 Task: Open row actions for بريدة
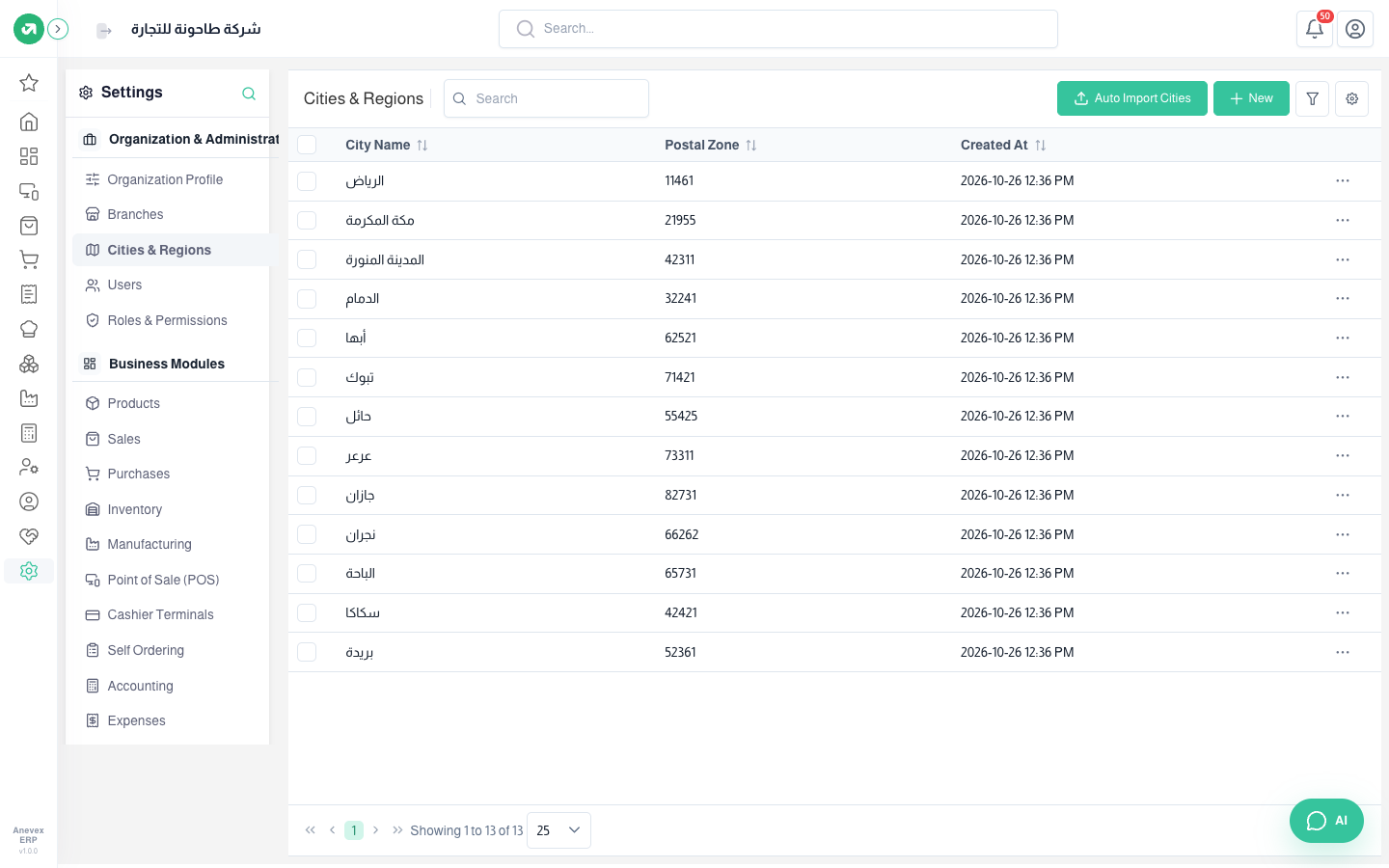coord(1342,652)
